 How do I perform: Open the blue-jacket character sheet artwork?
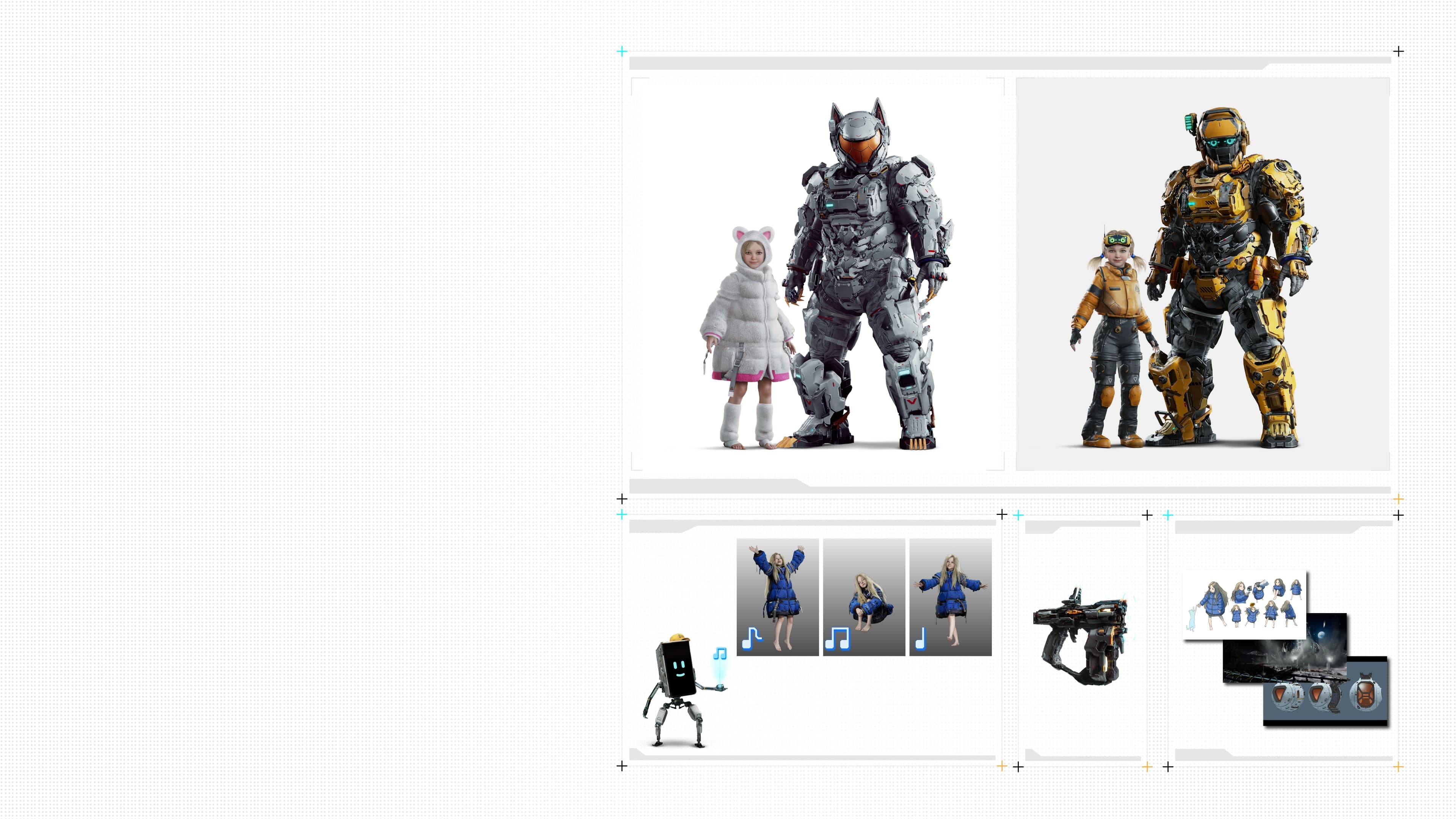click(1244, 605)
